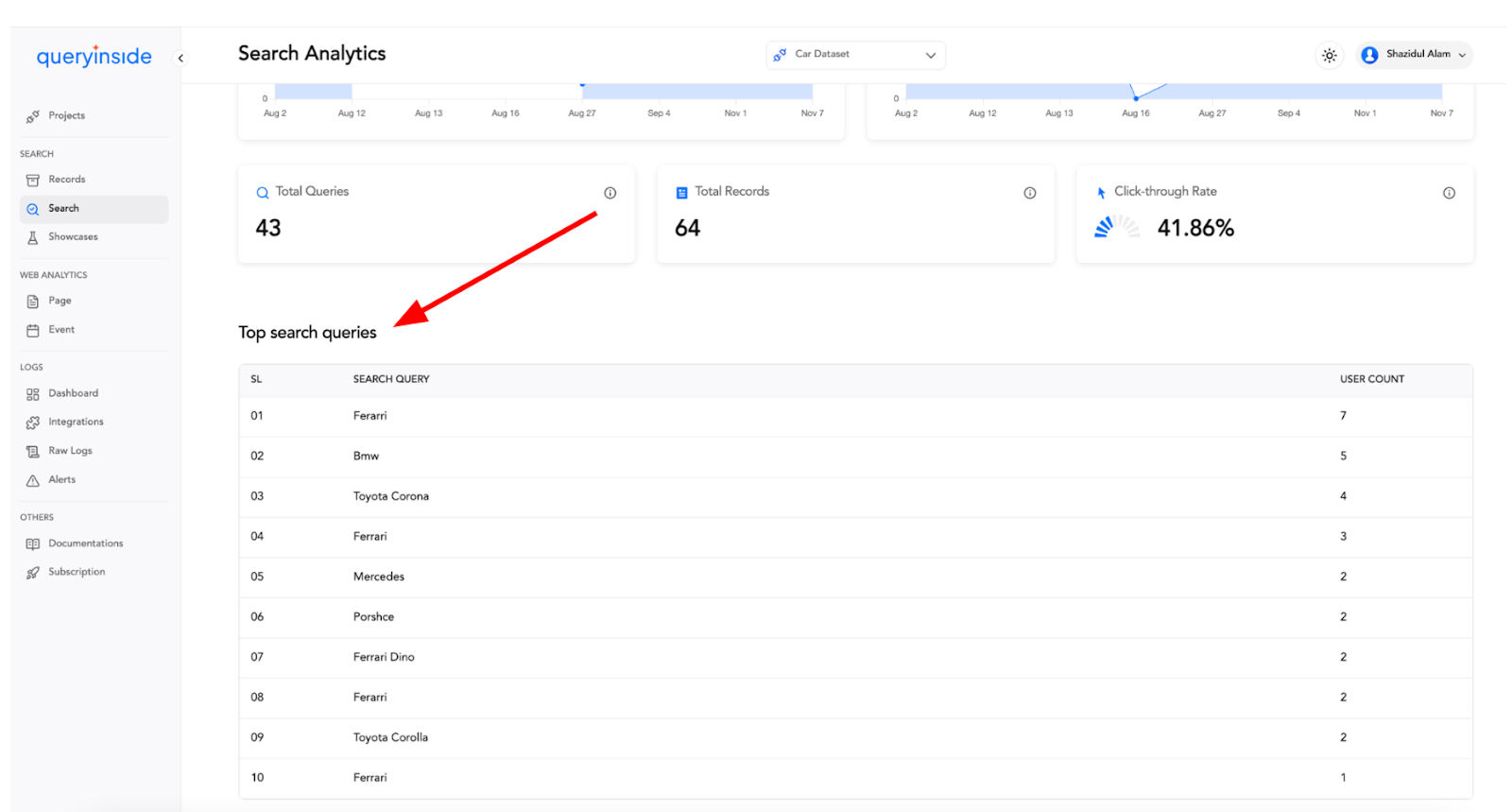Image resolution: width=1512 pixels, height=812 pixels.
Task: Click user count 5 in Bmw row
Action: coord(1343,457)
